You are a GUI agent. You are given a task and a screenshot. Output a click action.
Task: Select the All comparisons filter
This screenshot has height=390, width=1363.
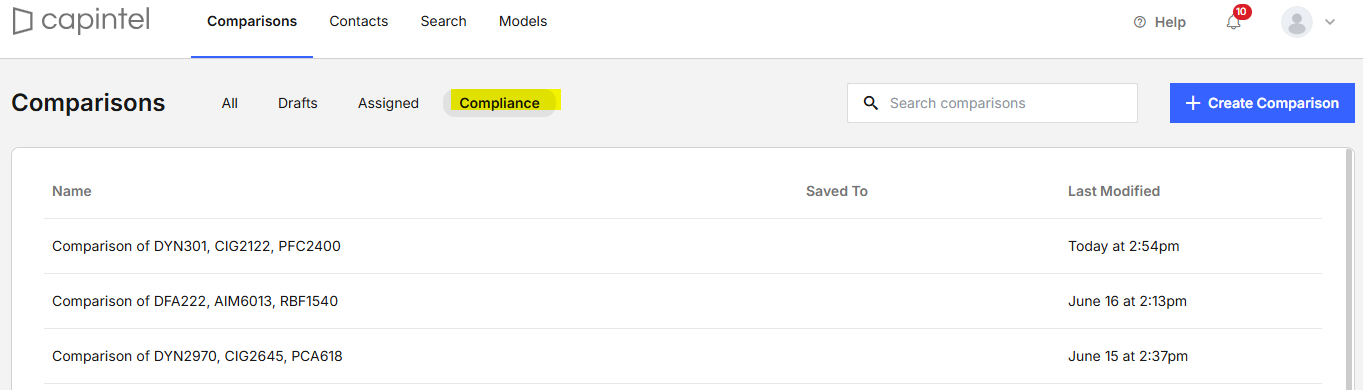coord(230,103)
